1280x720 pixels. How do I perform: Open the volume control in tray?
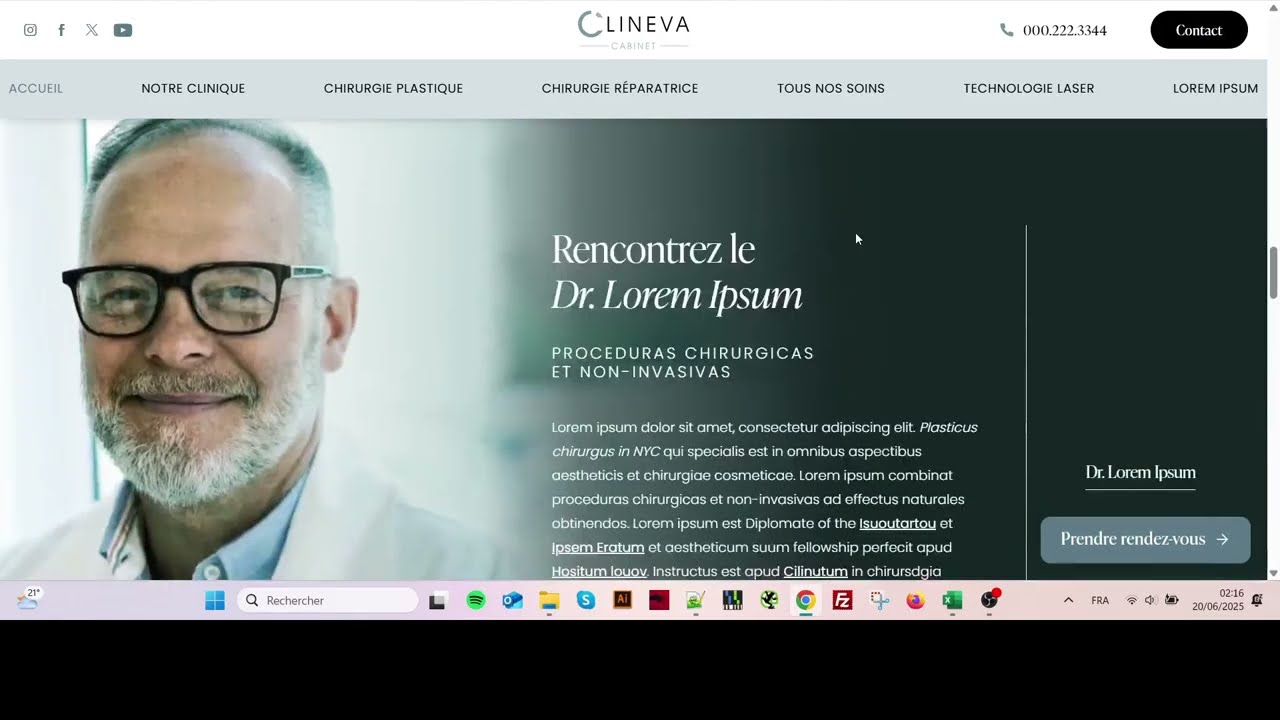pyautogui.click(x=1150, y=600)
